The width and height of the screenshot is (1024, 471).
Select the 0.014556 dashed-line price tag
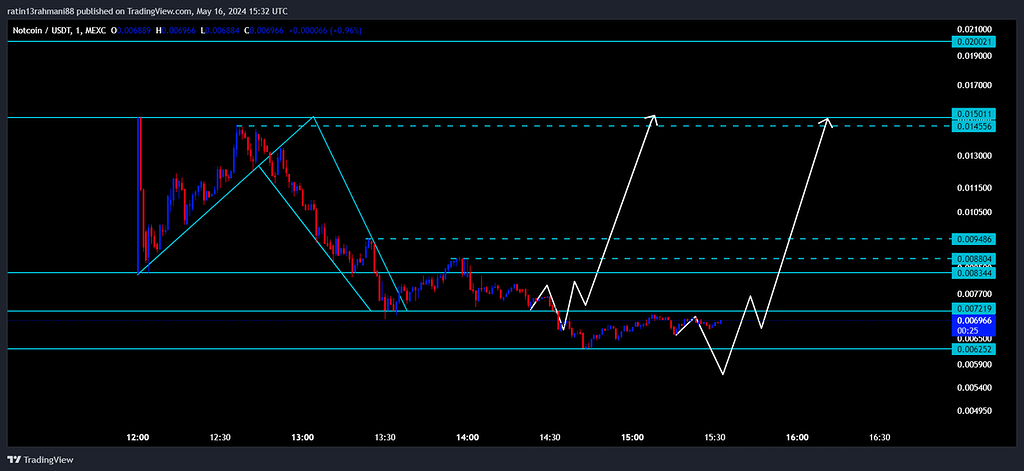(974, 127)
